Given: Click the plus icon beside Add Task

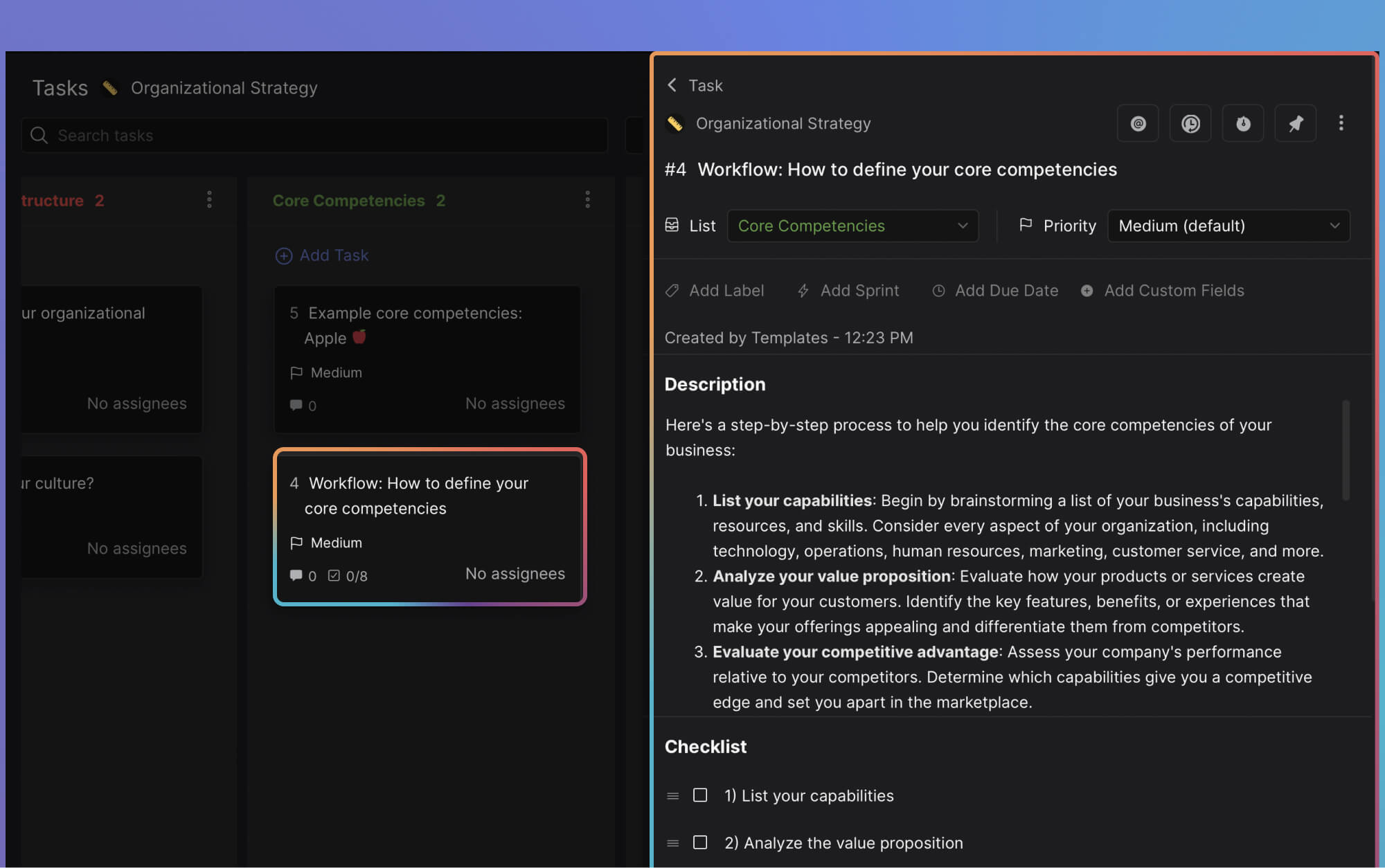Looking at the screenshot, I should pos(284,256).
